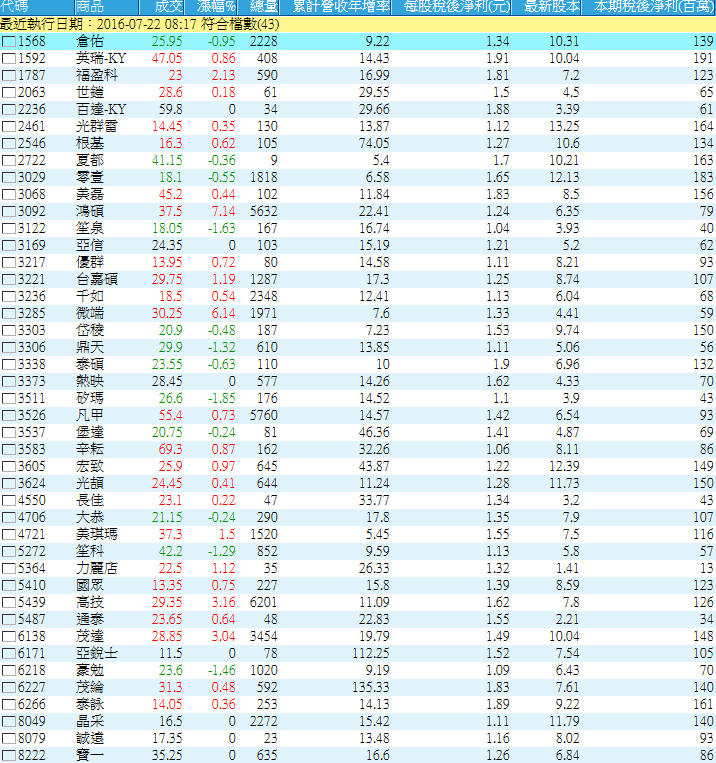Check the box for stock 6227

tap(9, 688)
